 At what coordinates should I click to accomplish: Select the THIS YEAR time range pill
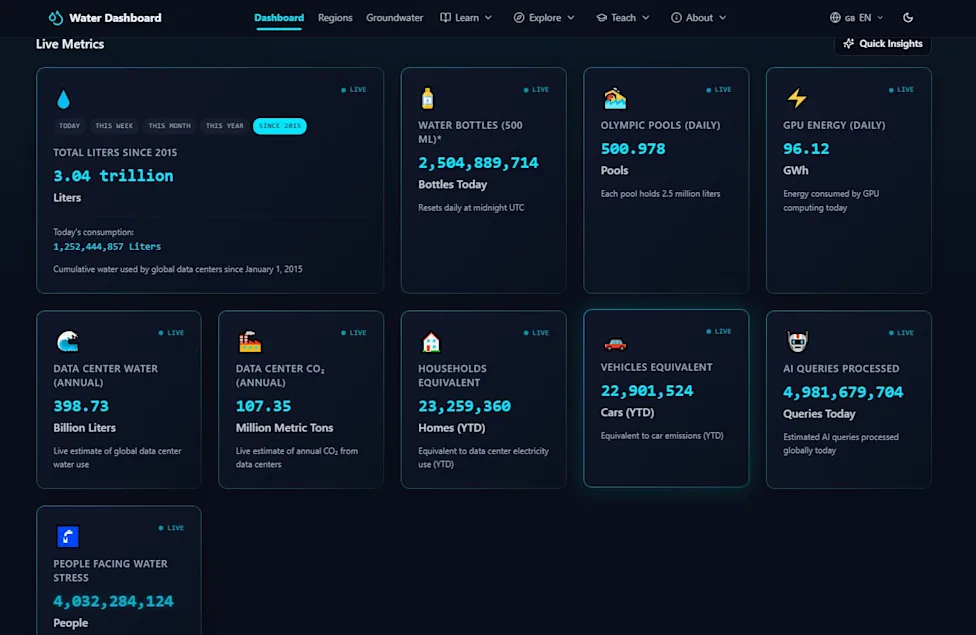[225, 126]
